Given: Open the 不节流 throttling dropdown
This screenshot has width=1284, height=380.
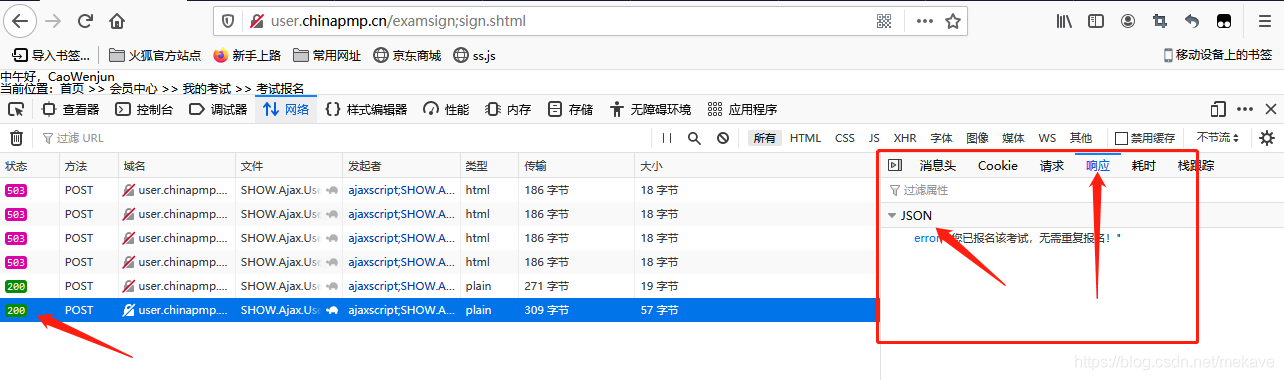Looking at the screenshot, I should click(1217, 138).
